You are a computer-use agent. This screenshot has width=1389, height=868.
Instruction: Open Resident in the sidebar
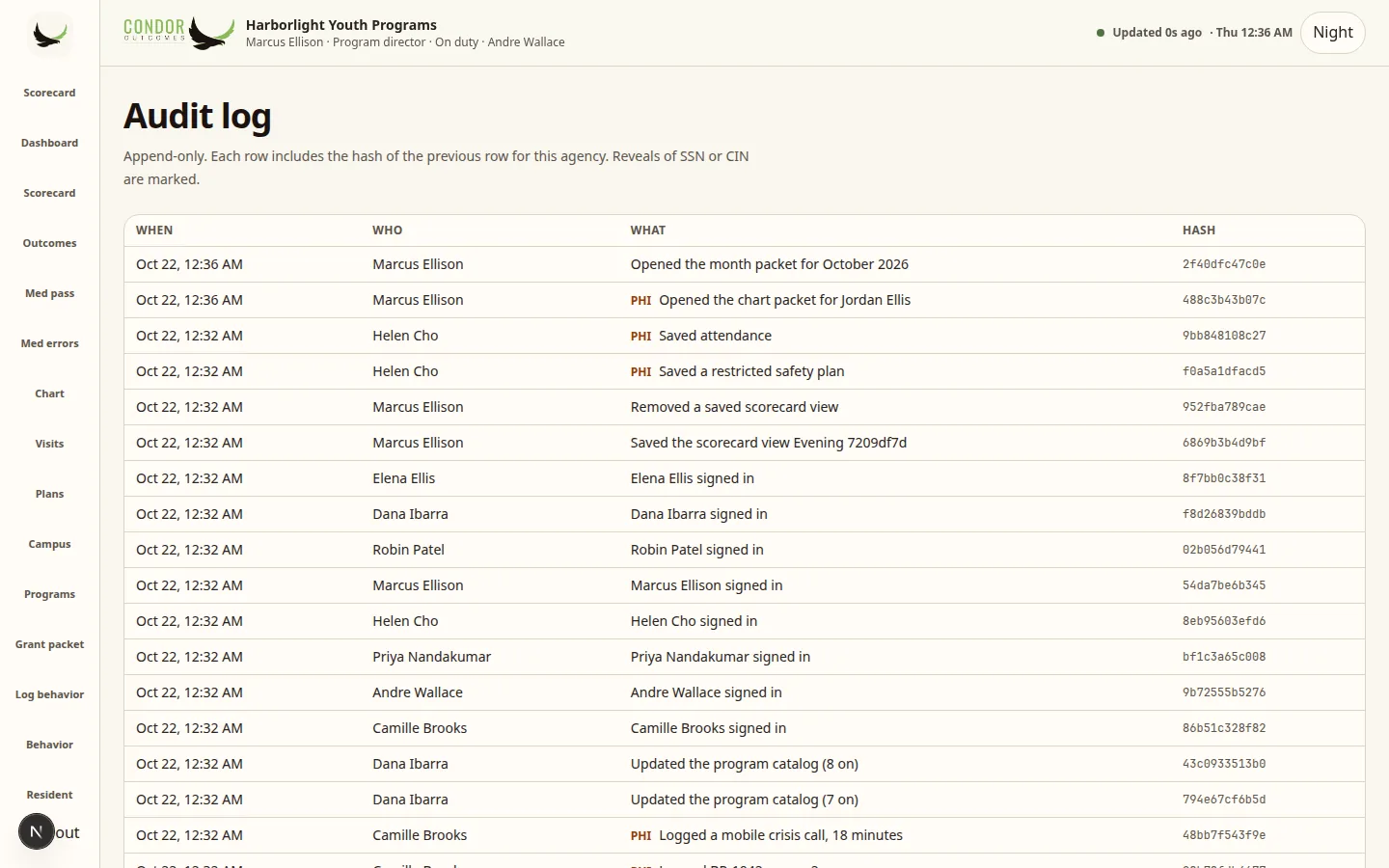[49, 795]
